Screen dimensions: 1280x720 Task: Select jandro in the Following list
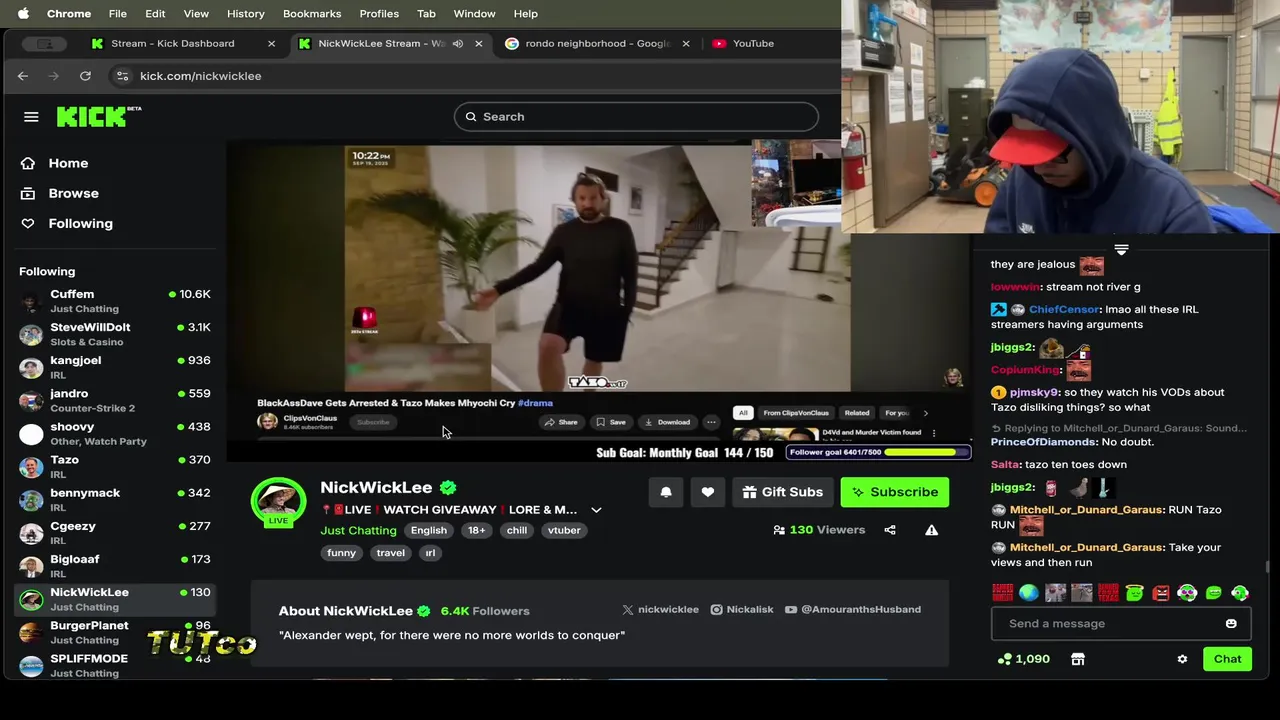pyautogui.click(x=115, y=400)
